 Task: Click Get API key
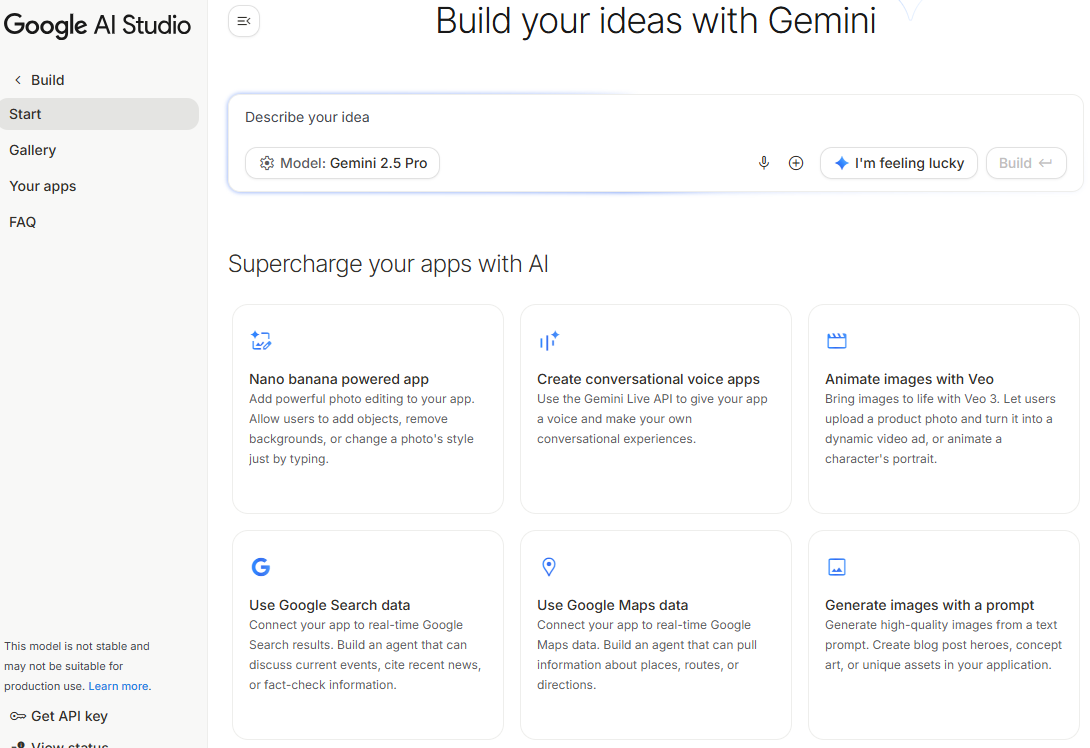(x=59, y=716)
